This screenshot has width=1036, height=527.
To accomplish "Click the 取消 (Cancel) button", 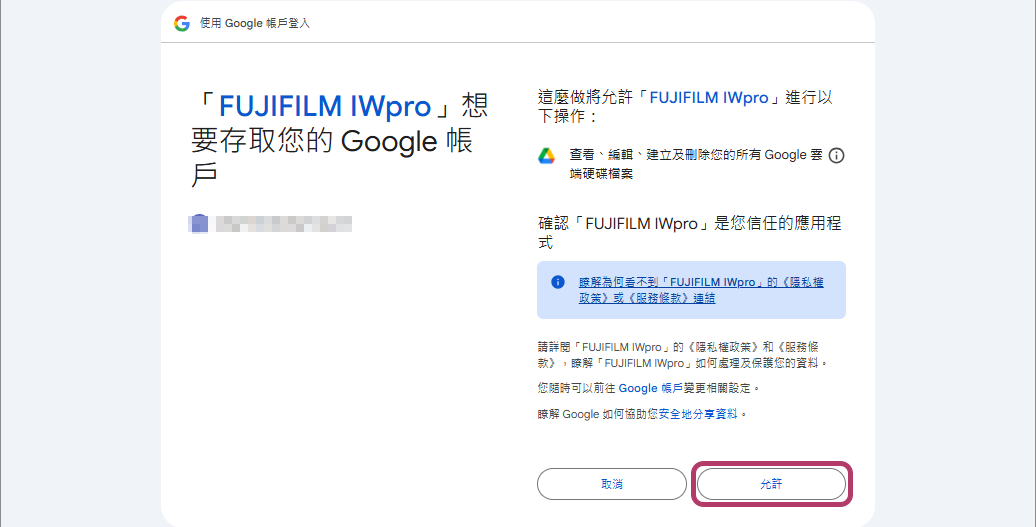I will point(612,484).
